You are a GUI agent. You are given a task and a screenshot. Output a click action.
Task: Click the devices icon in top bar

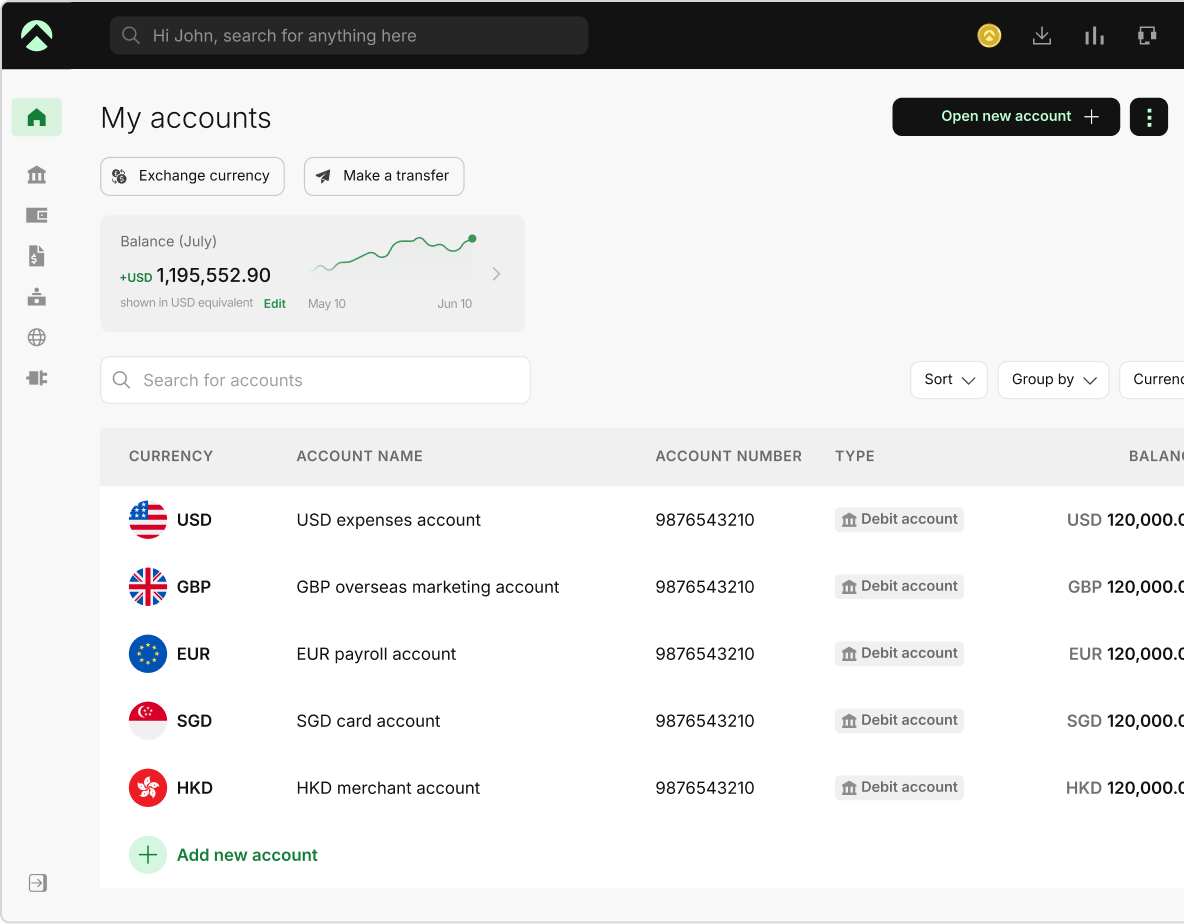coord(1147,35)
